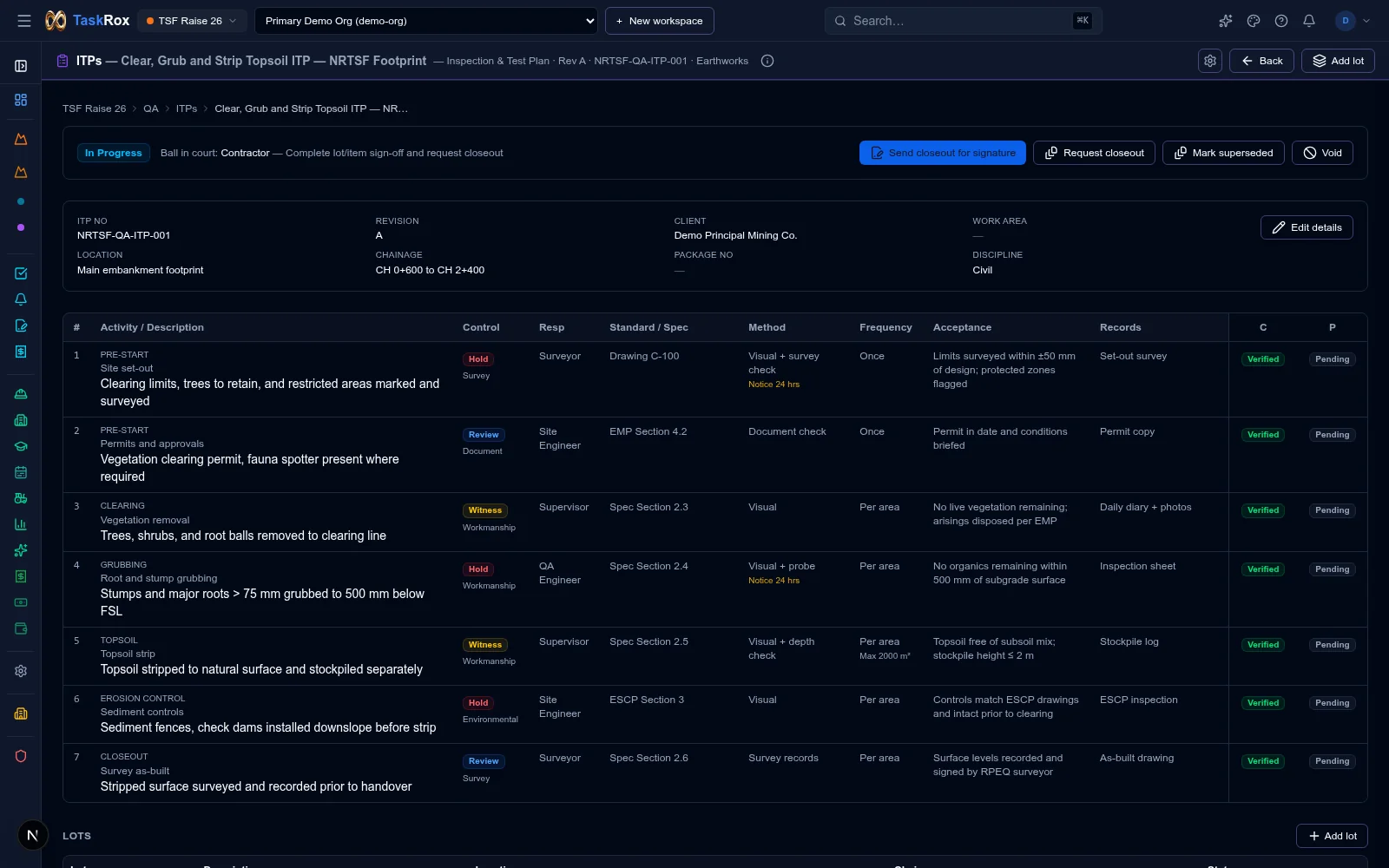The height and width of the screenshot is (868, 1389).
Task: Click Pending badge for Root and stump grubbing row
Action: point(1332,569)
